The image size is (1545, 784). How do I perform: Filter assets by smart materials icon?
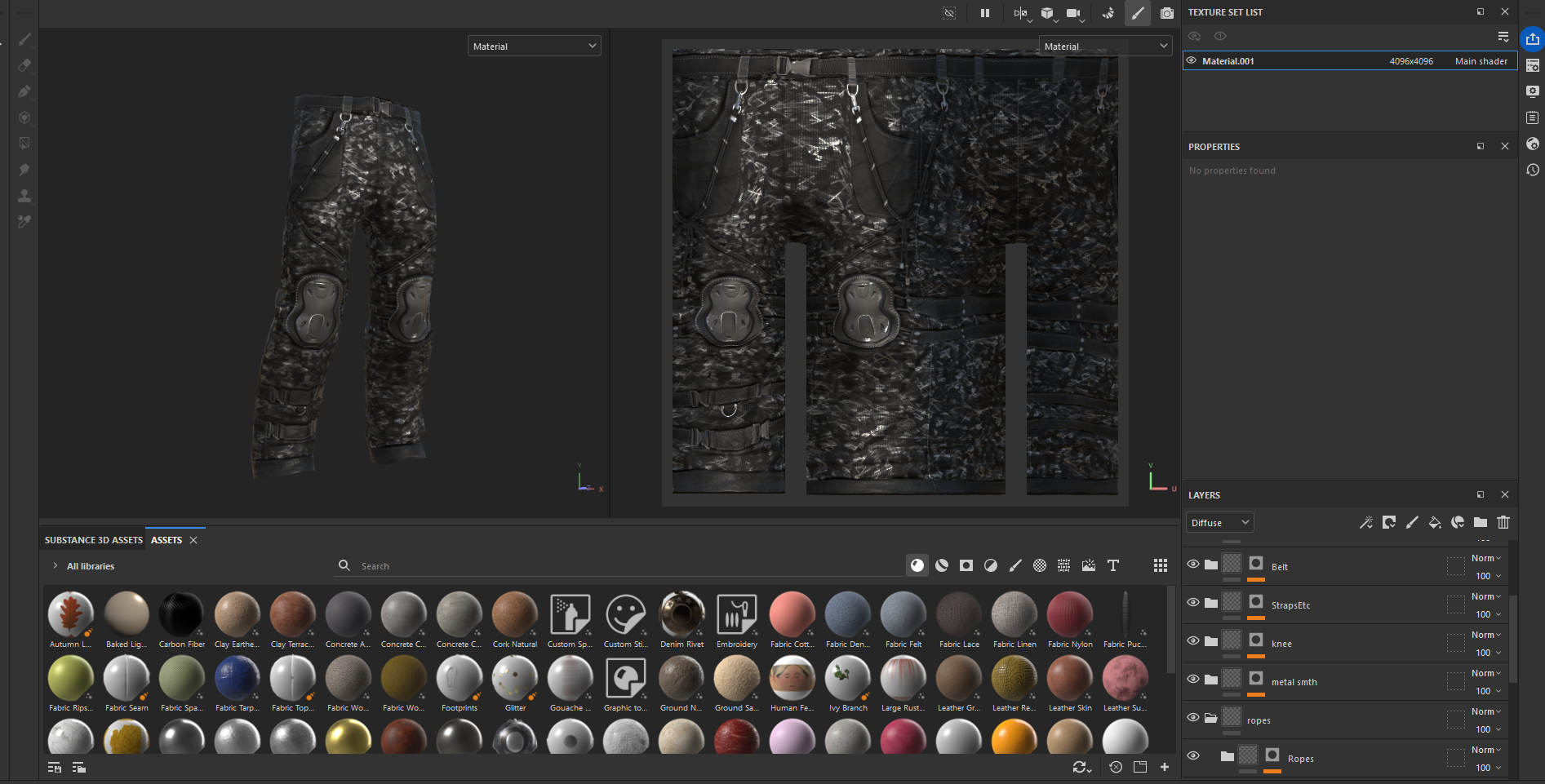(x=942, y=565)
